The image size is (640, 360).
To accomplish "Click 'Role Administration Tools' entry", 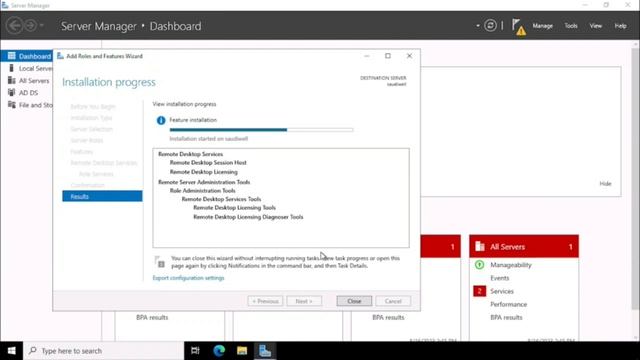I will pyautogui.click(x=202, y=191).
